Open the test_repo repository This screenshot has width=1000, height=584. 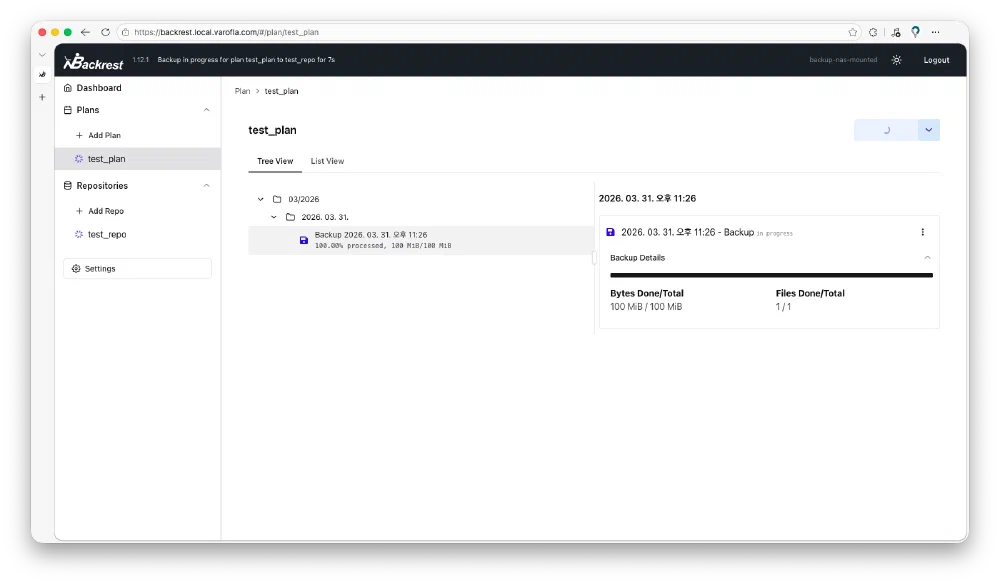(x=106, y=234)
